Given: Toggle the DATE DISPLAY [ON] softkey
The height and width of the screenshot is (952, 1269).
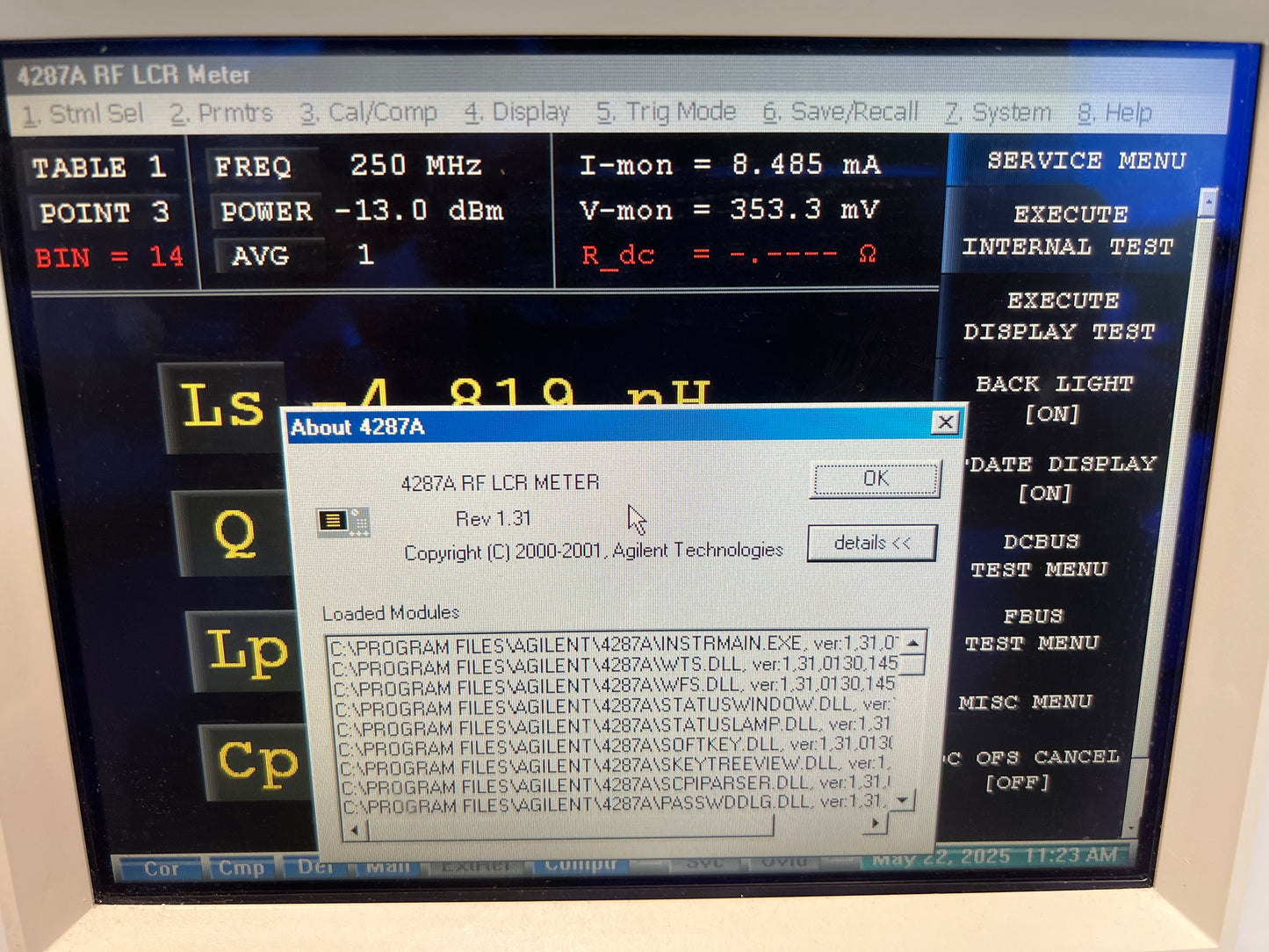Looking at the screenshot, I should 1058,478.
